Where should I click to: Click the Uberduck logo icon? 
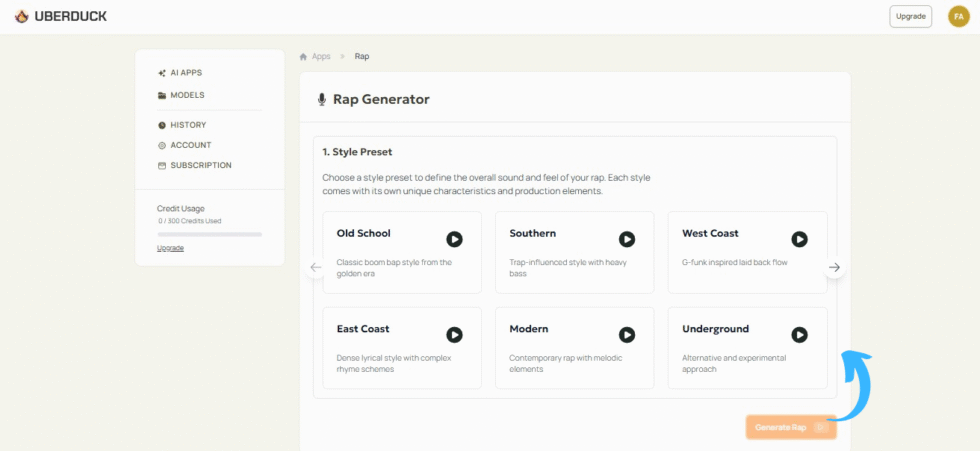tap(21, 16)
